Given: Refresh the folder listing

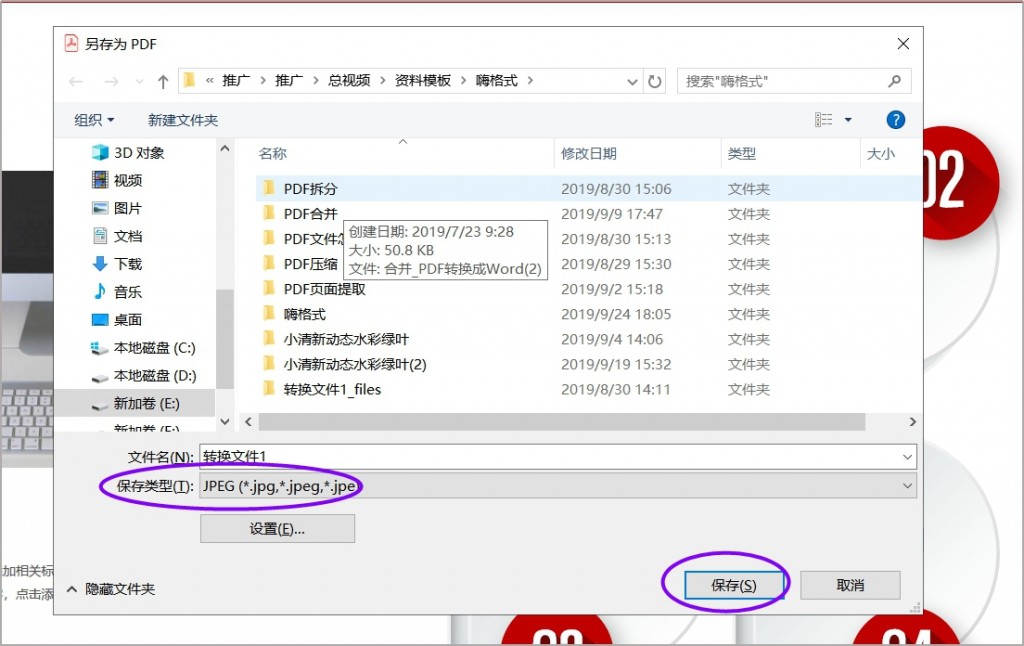Looking at the screenshot, I should pos(654,81).
